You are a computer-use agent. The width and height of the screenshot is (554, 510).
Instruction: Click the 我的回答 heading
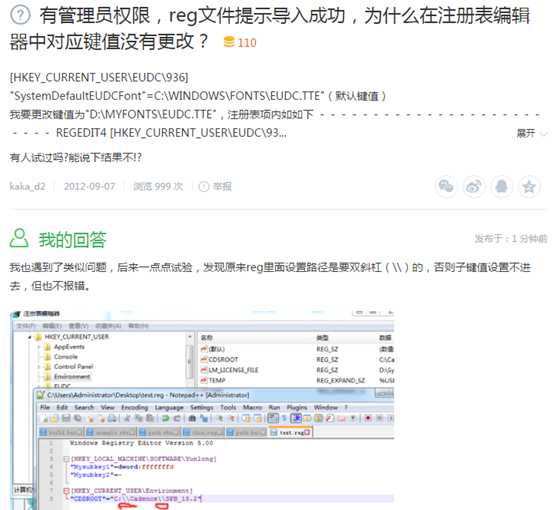(x=72, y=240)
